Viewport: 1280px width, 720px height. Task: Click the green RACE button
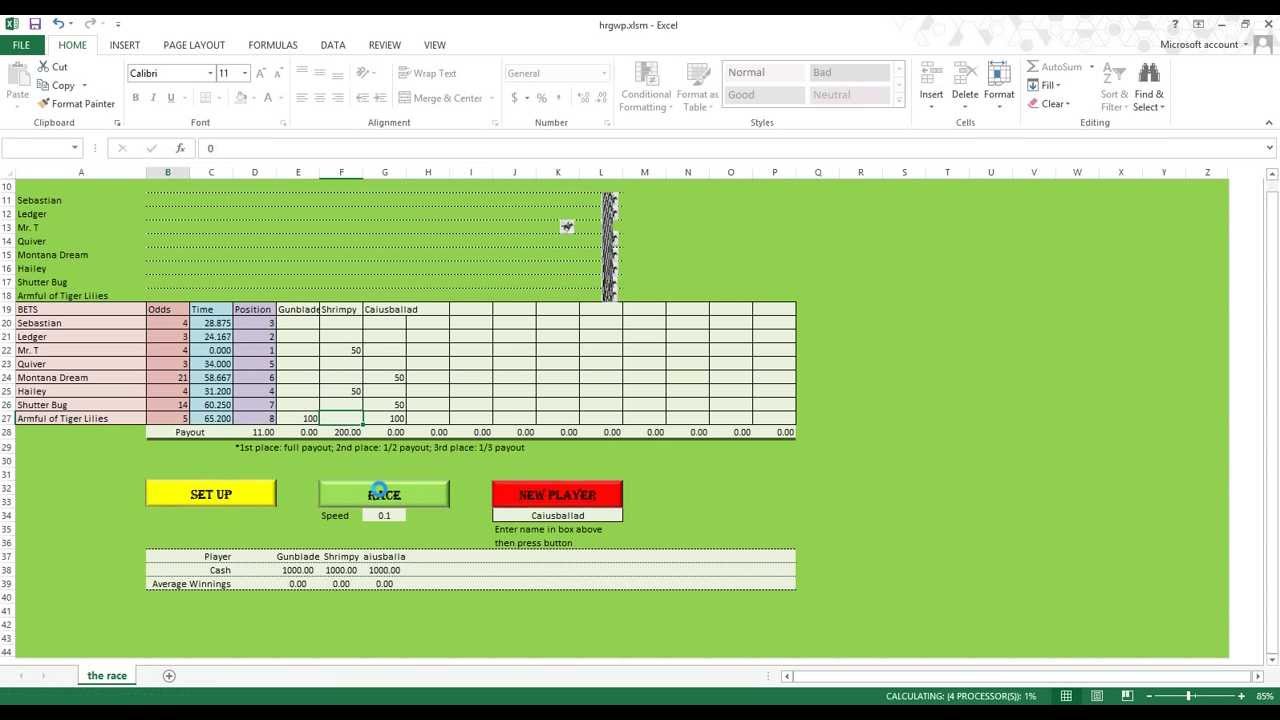pos(384,494)
